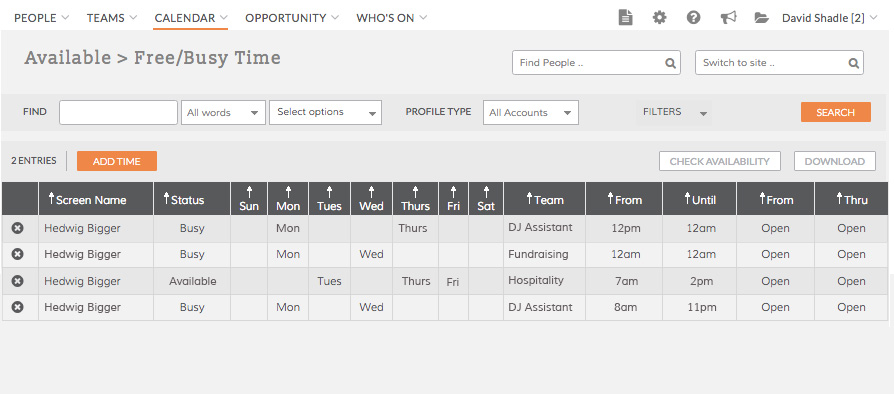Click the ADD TIME button
The width and height of the screenshot is (894, 394).
[x=117, y=161]
